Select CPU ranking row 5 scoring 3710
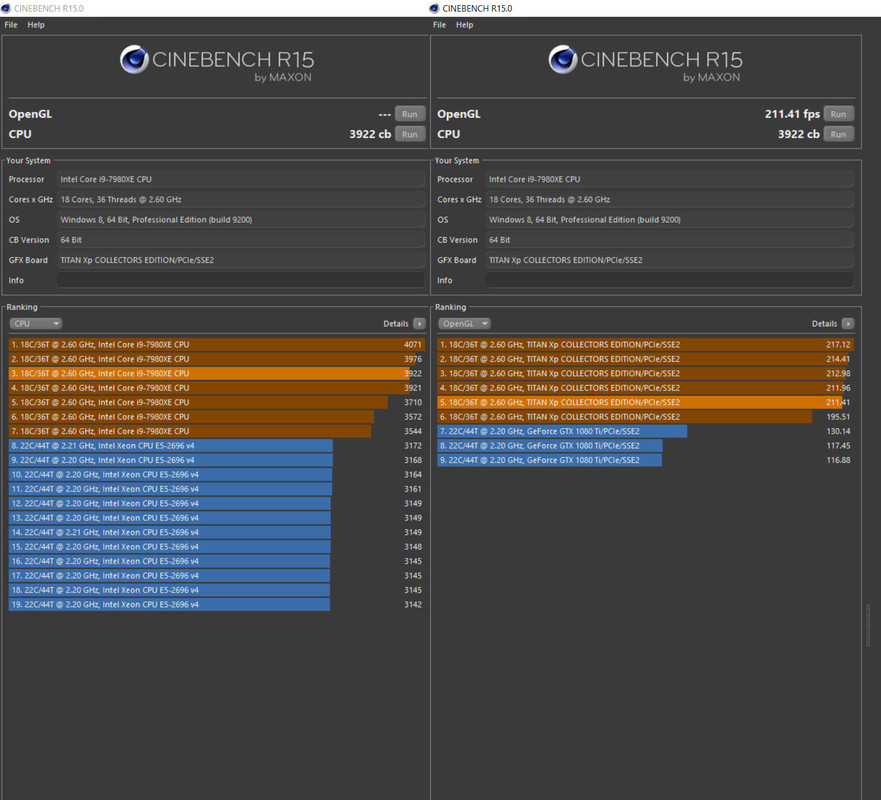This screenshot has width=881, height=800. tap(217, 402)
